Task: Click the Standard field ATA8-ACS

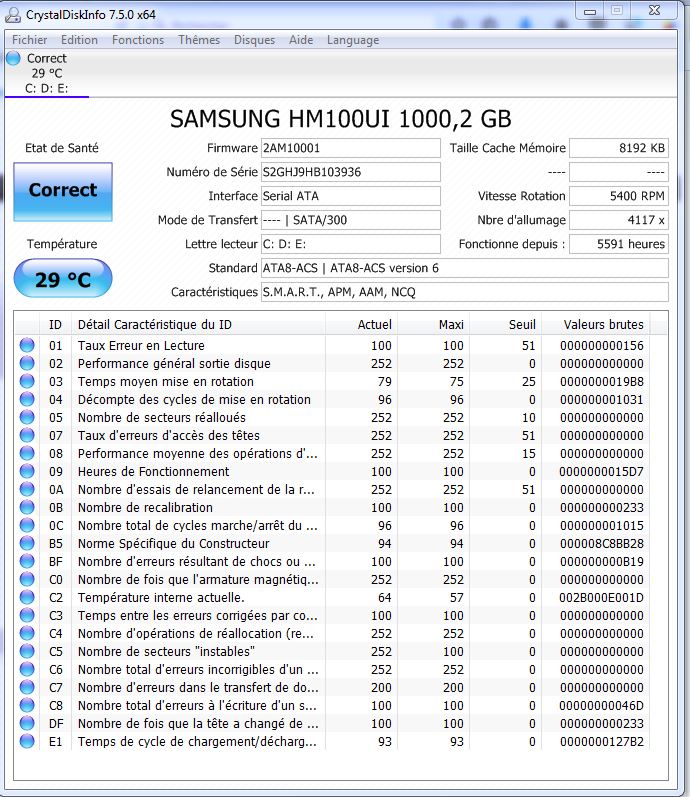Action: (x=464, y=268)
